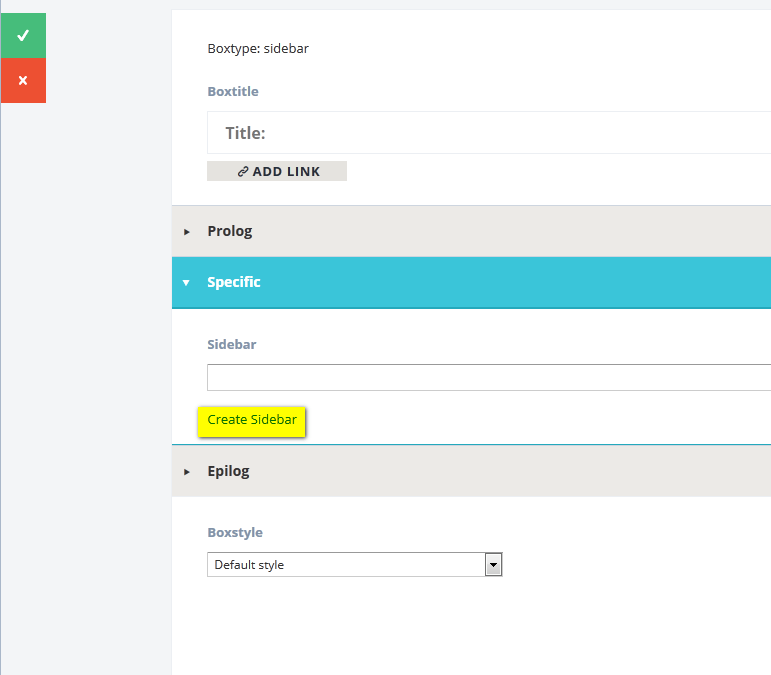Click the Boxtitle field label
771x675 pixels.
(x=233, y=92)
